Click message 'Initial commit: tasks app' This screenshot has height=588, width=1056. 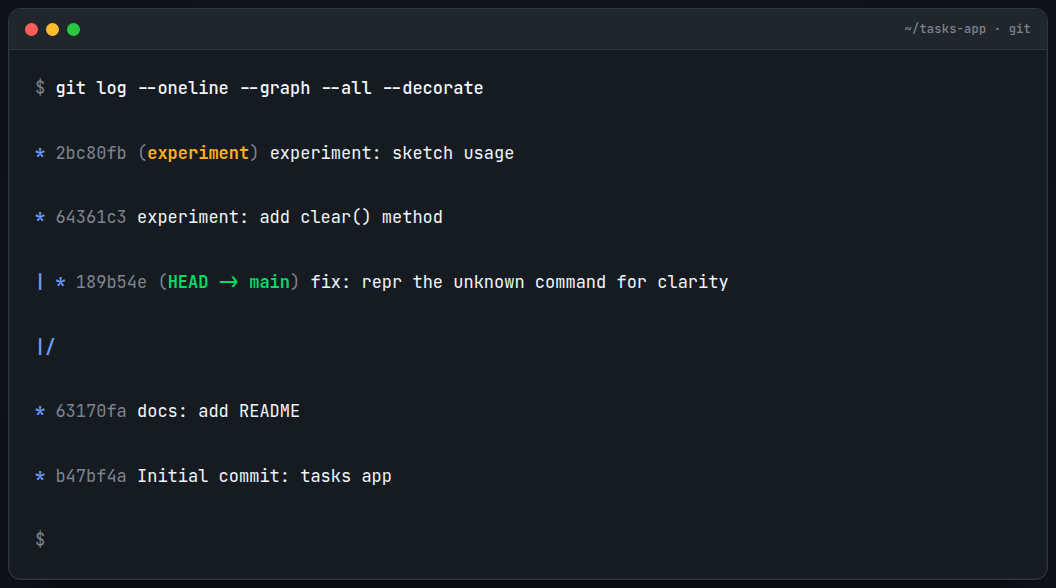click(264, 476)
